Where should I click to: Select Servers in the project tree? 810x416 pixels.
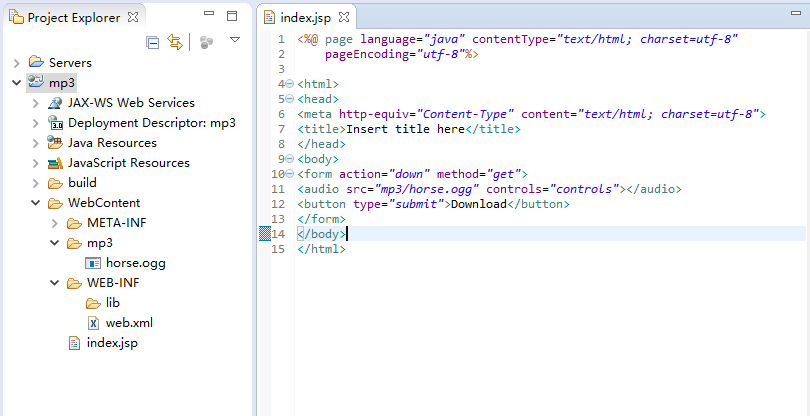70,63
